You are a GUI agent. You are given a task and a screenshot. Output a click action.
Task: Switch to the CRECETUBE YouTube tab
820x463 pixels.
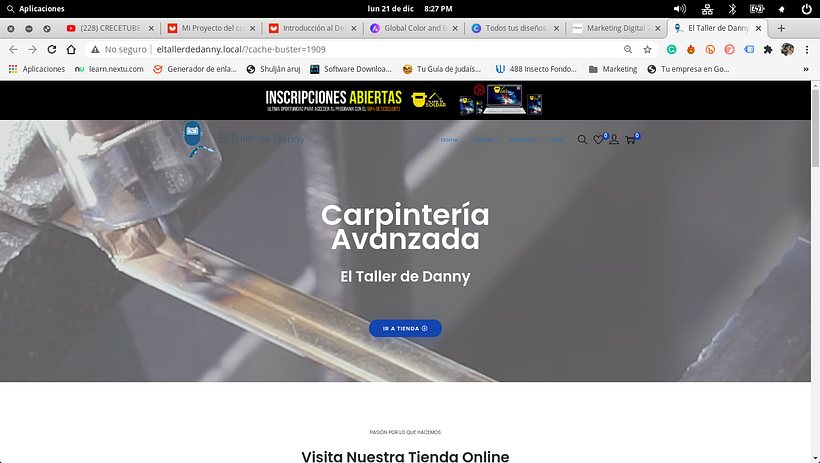(110, 28)
